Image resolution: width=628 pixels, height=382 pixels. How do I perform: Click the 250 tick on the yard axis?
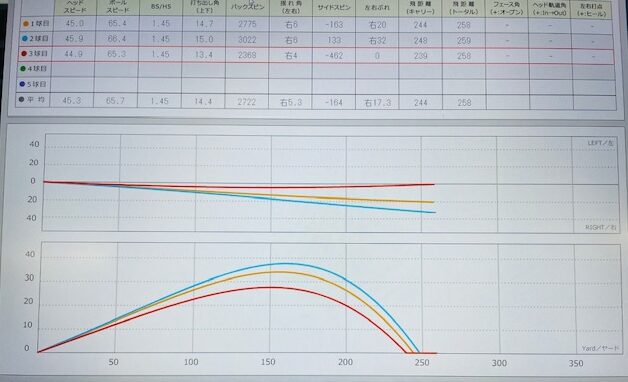click(422, 362)
